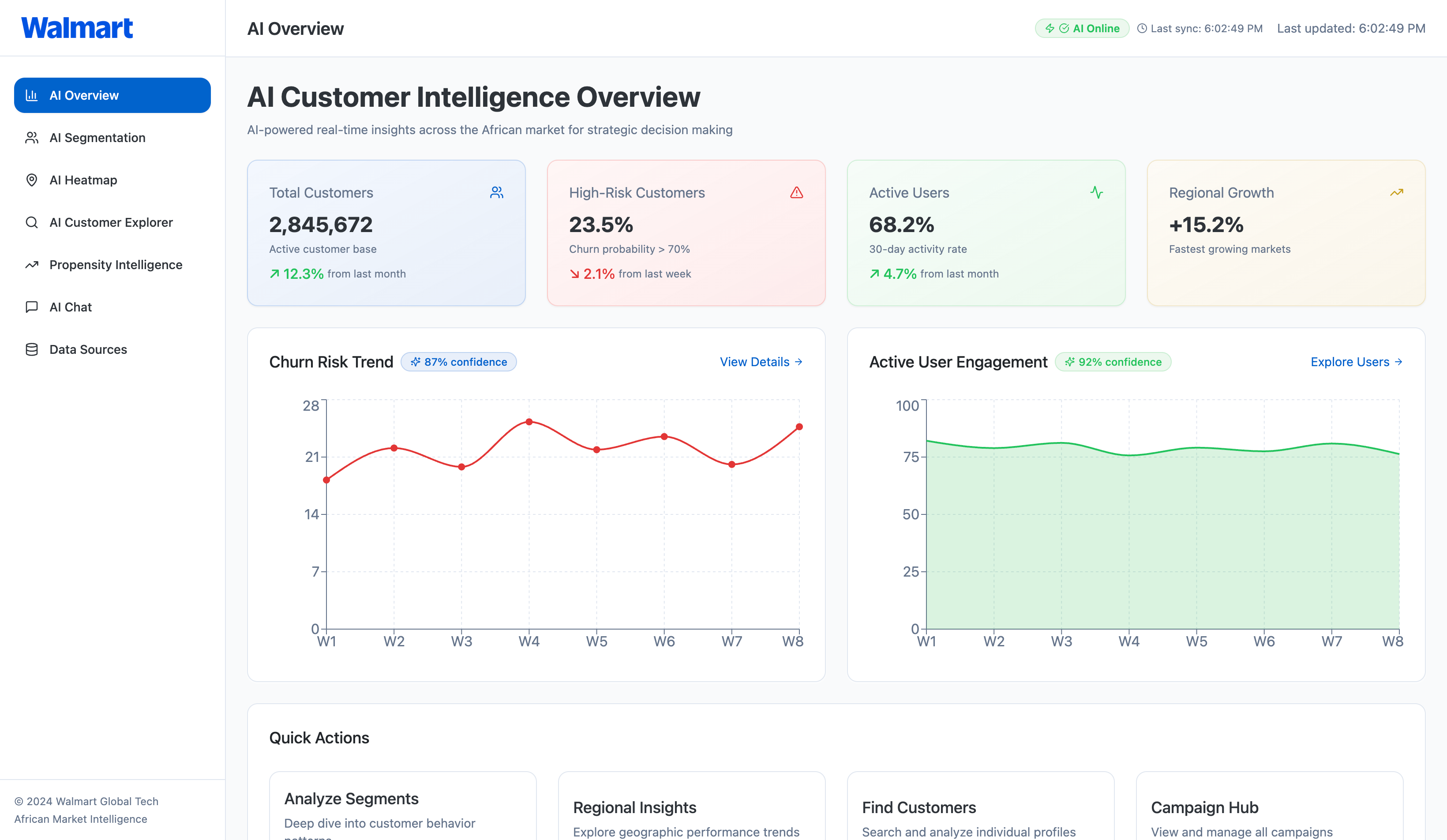Click the 2,845,672 total customers value
The width and height of the screenshot is (1447, 840).
[x=321, y=225]
